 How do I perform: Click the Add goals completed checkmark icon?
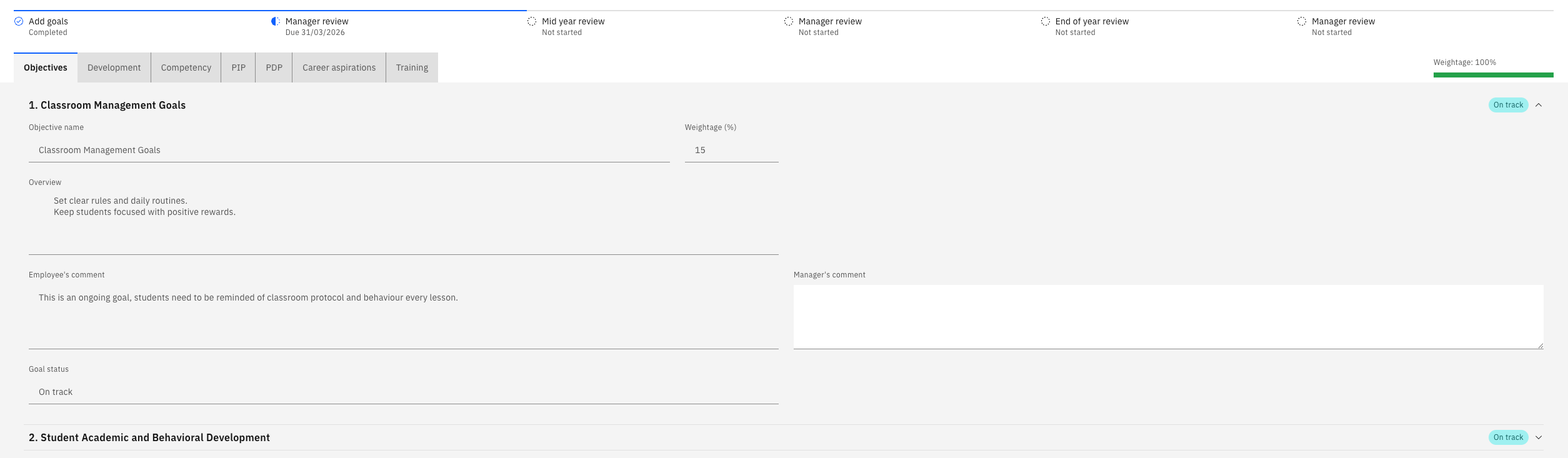tap(19, 21)
